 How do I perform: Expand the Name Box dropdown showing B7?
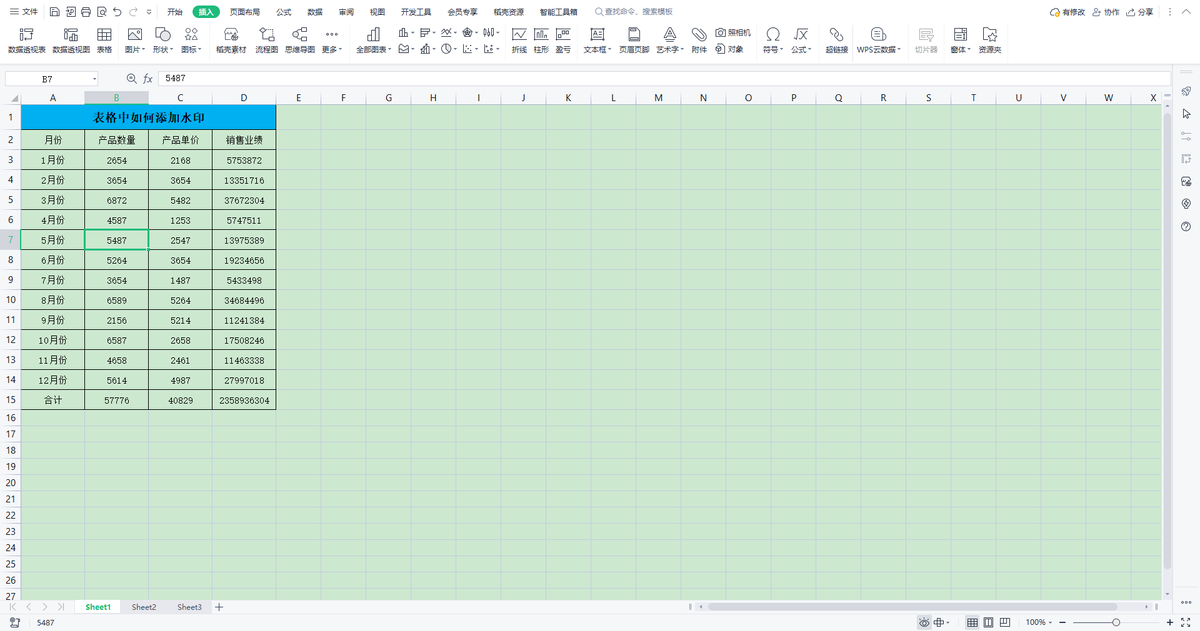[95, 78]
